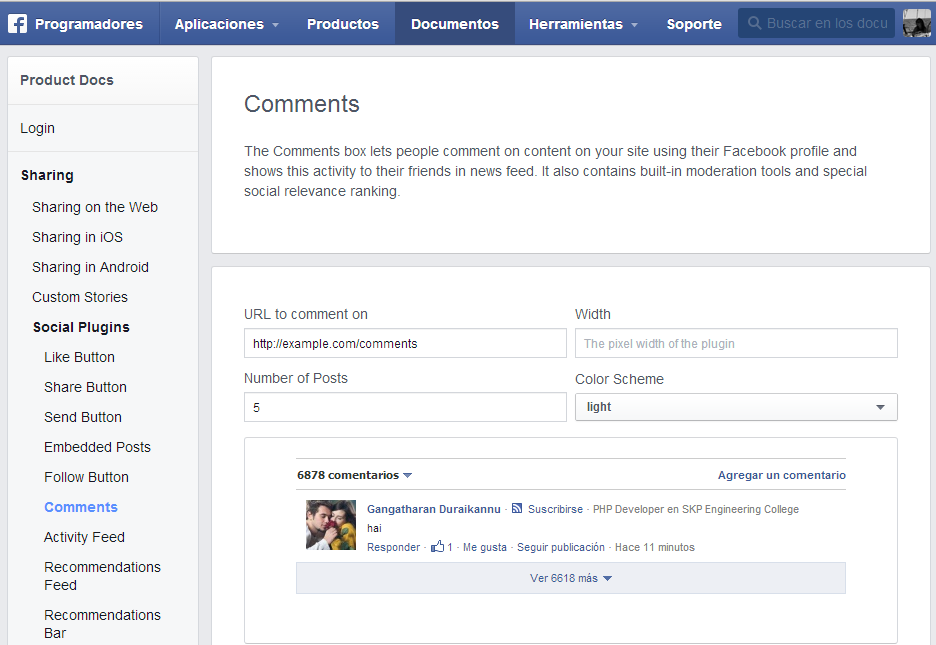The height and width of the screenshot is (645, 936).
Task: Open the Soporte menu item
Action: 694,24
